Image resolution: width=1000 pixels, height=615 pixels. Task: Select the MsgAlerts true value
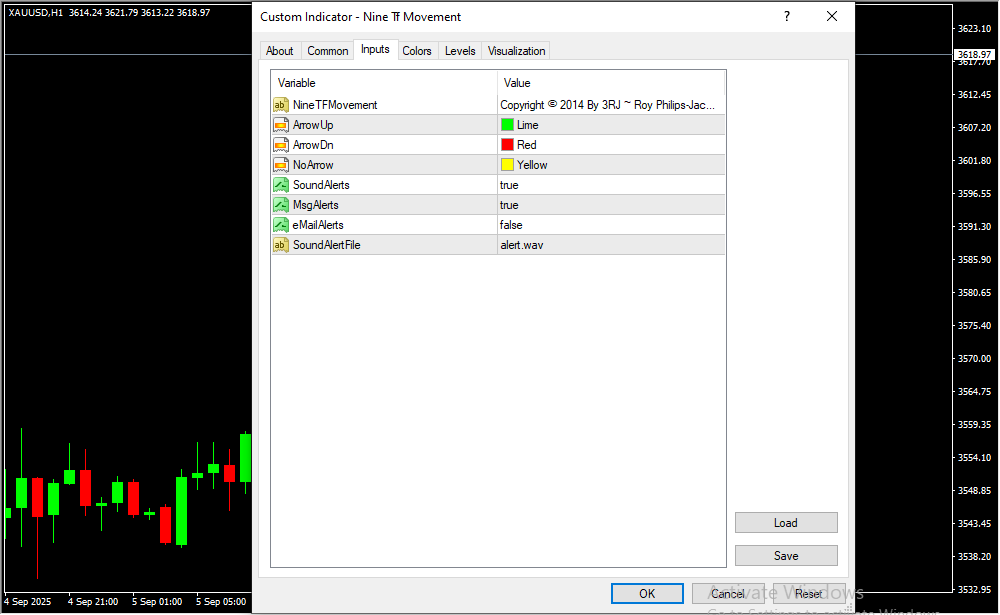[510, 205]
